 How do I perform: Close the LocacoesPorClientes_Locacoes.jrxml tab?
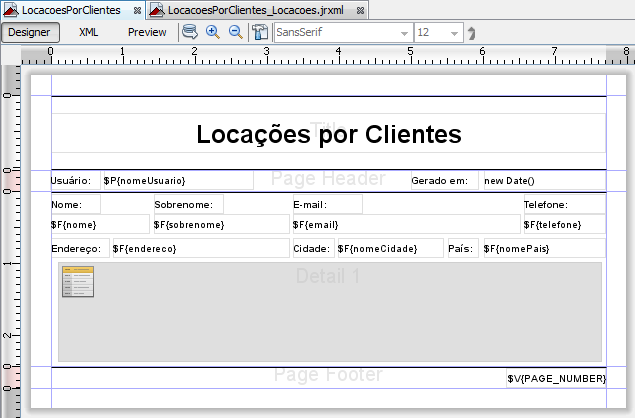click(360, 9)
